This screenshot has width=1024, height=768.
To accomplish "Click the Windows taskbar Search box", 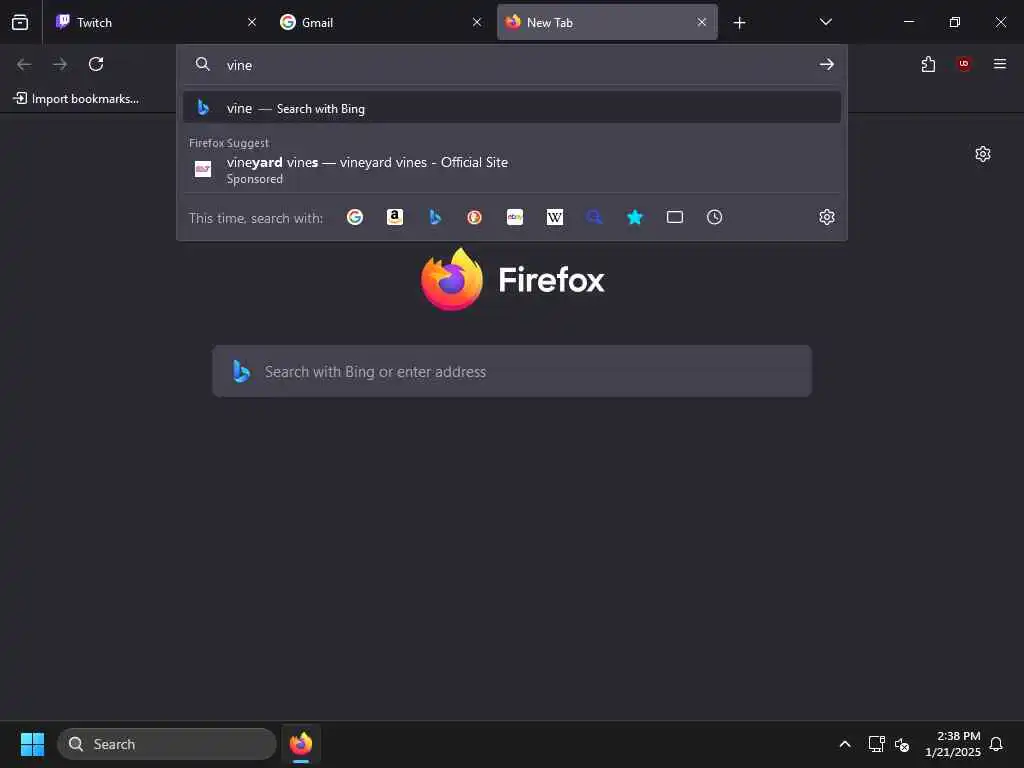I will [167, 744].
